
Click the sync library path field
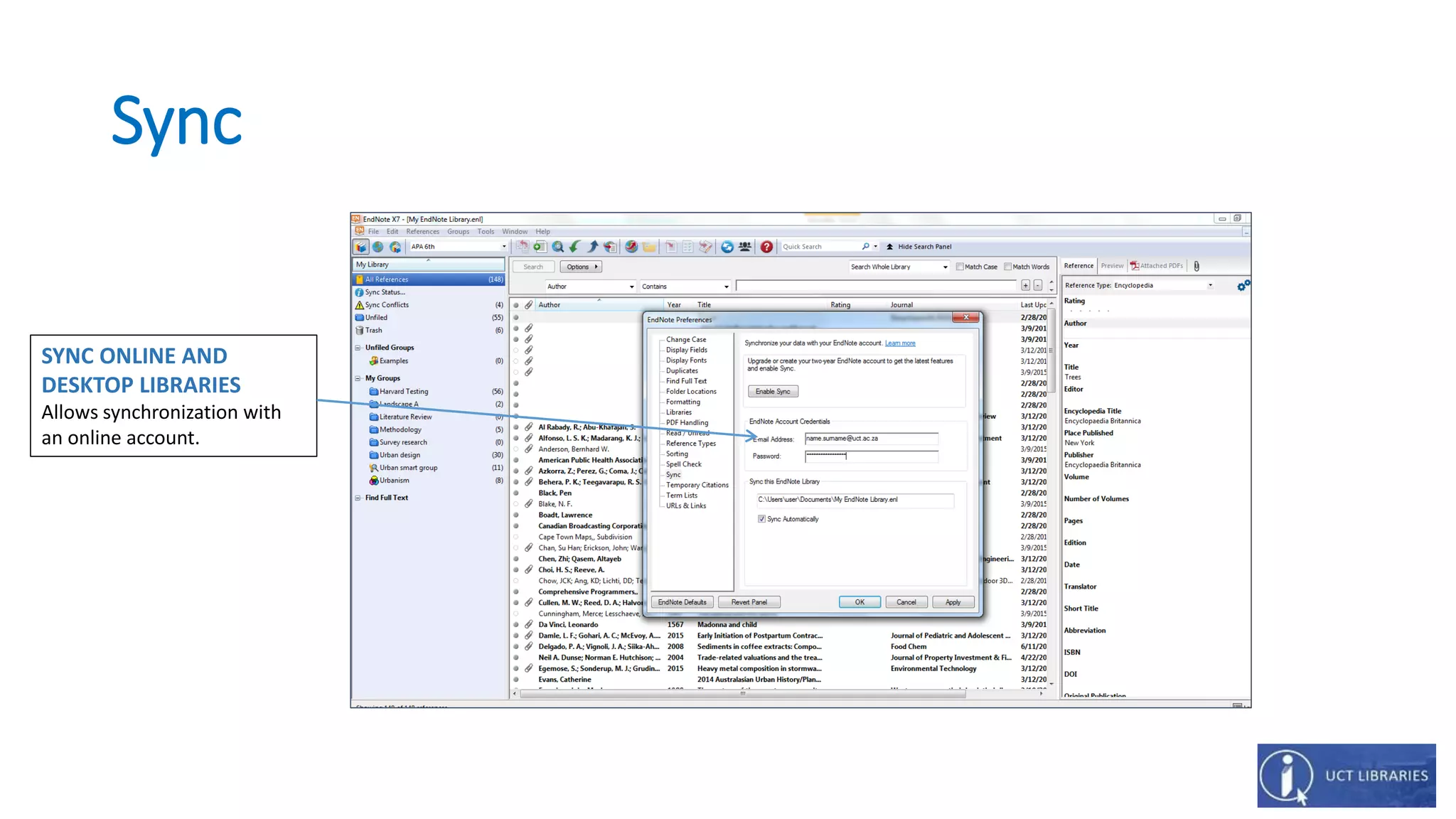(855, 500)
